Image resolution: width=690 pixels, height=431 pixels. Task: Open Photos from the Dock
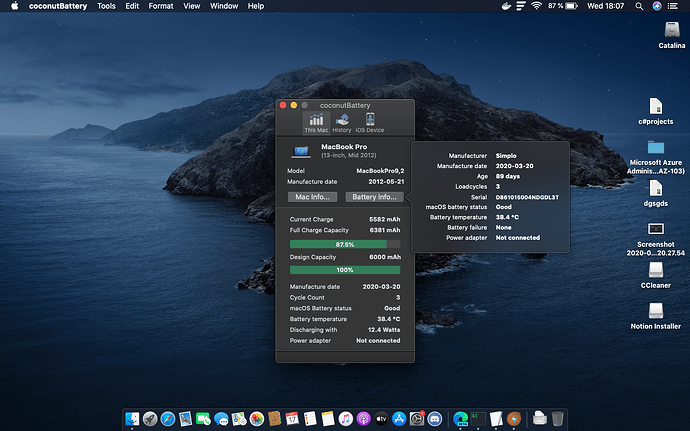point(257,418)
